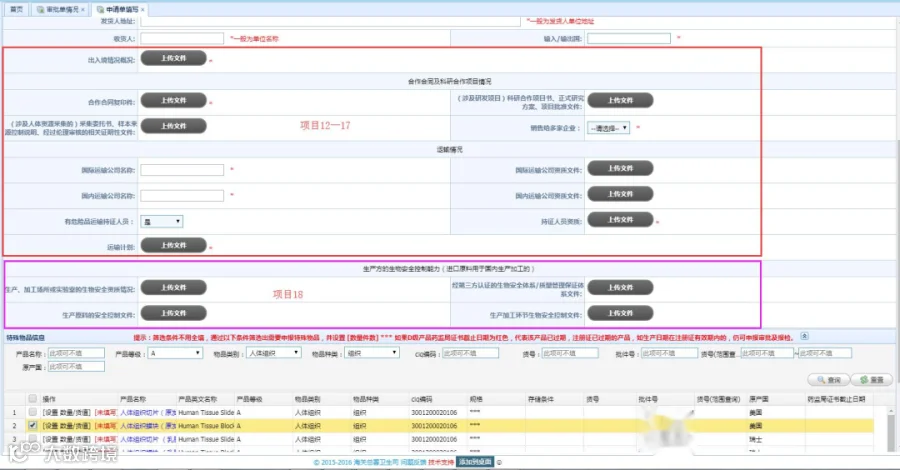This screenshot has width=900, height=470.
Task: Close the 申请单填写 tab
Action: tap(143, 10)
